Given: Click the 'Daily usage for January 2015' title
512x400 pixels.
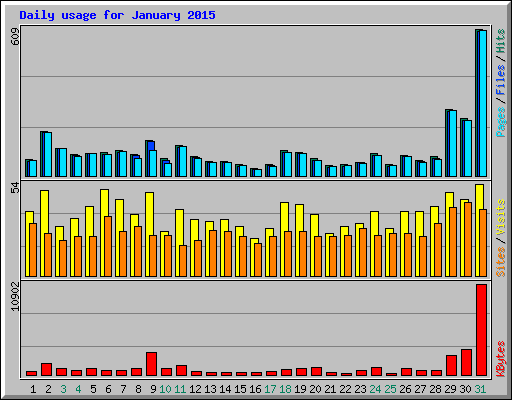Looking at the screenshot, I should (117, 15).
